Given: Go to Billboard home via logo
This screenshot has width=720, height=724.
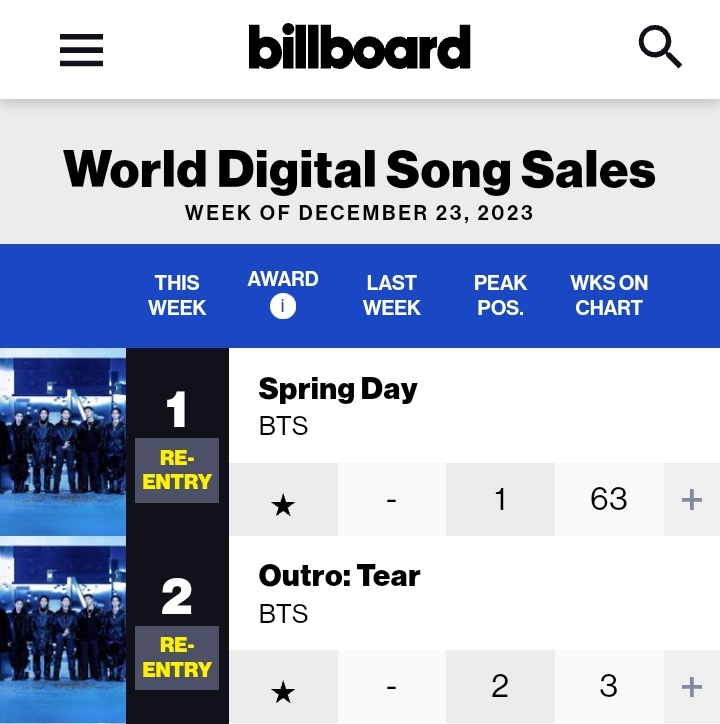Looking at the screenshot, I should (x=359, y=46).
